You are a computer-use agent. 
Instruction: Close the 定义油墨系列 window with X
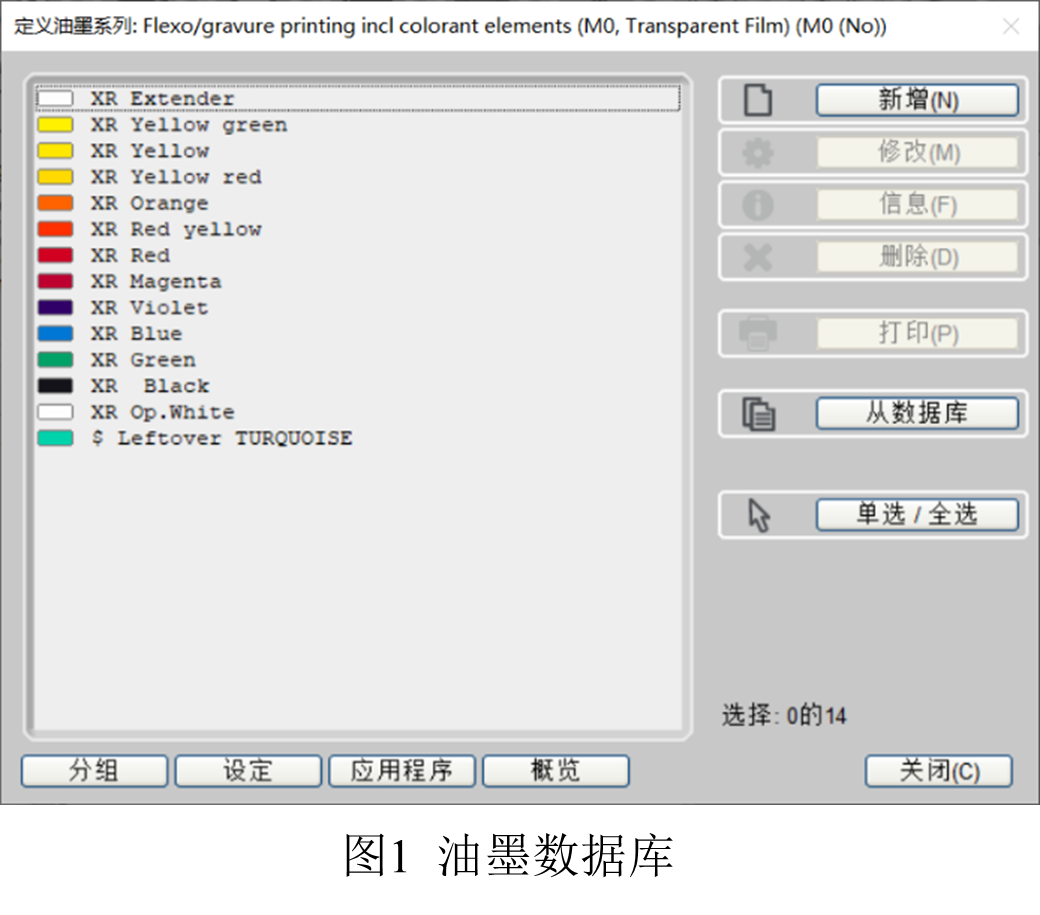click(1011, 26)
